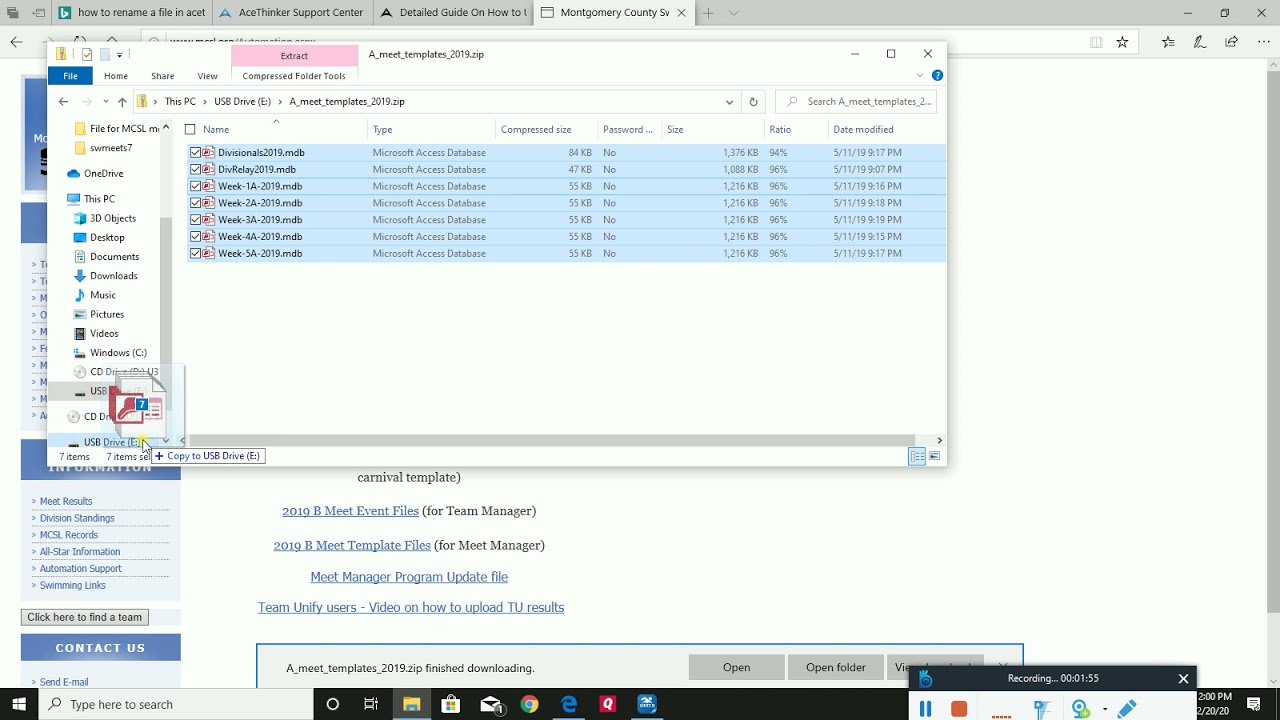Switch to Microsoft Edge on the taskbar
1280x720 pixels.
coord(569,704)
